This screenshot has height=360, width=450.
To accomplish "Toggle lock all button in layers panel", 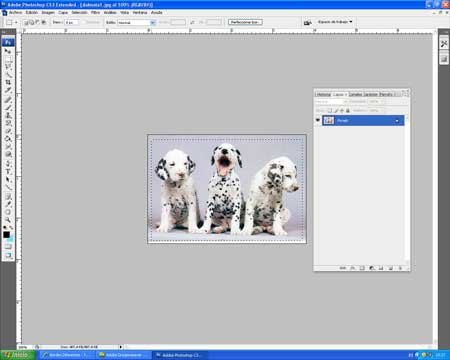I will tap(348, 110).
